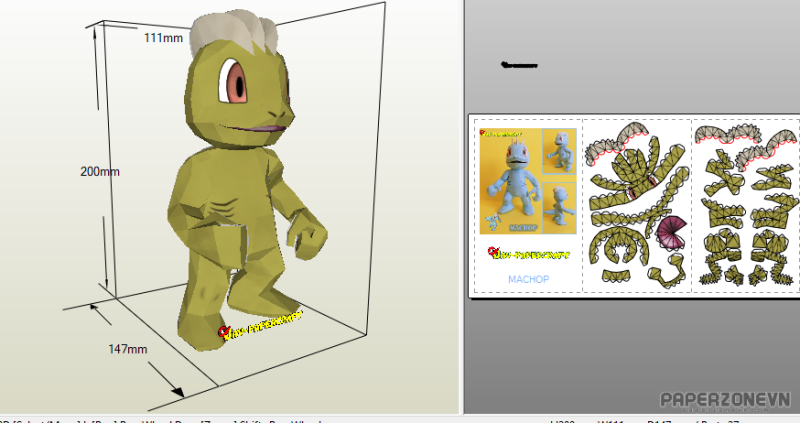Click the 147mm depth dimension label
The height and width of the screenshot is (423, 800).
click(x=128, y=349)
